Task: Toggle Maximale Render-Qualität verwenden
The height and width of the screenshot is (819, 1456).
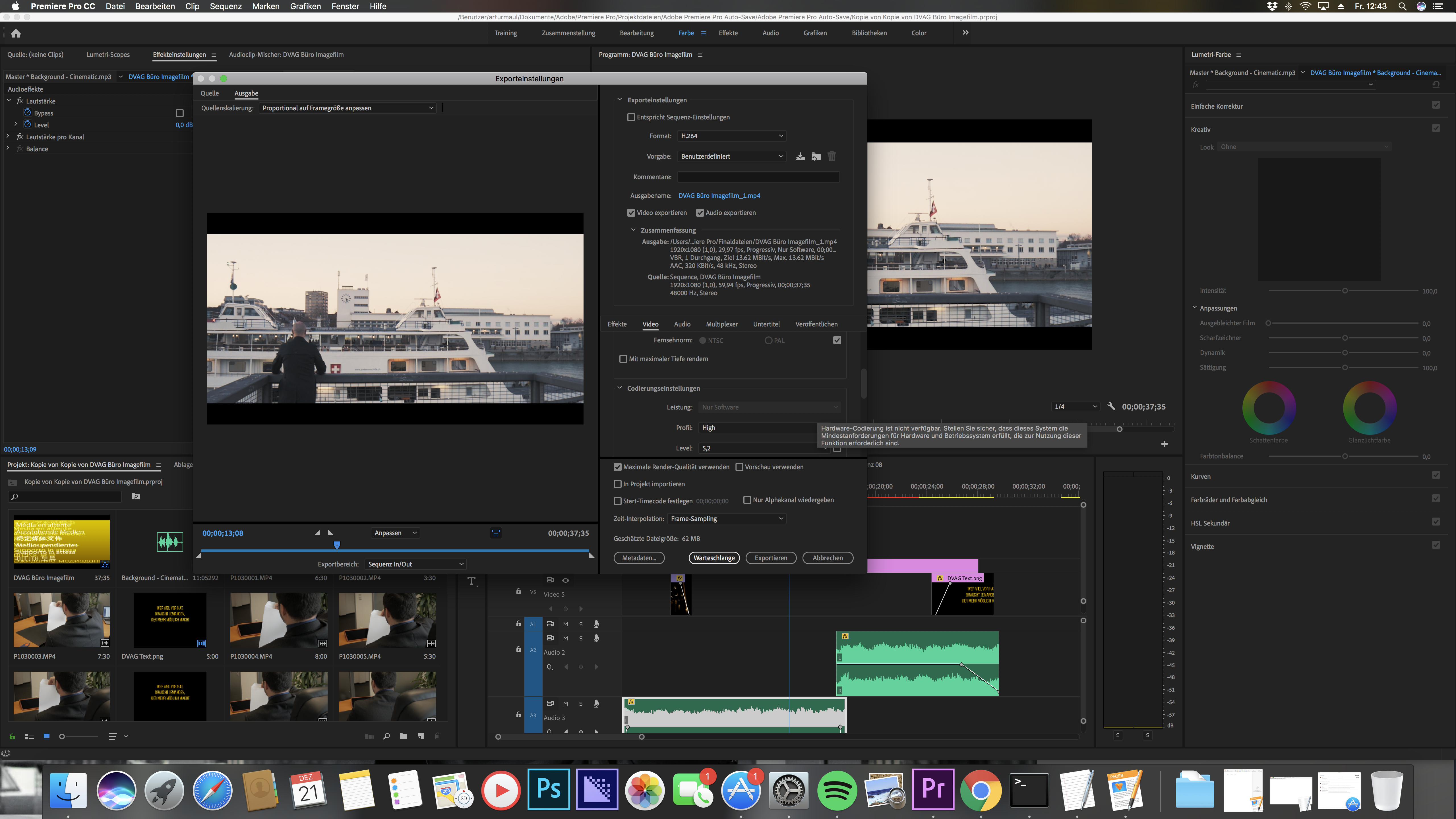Action: tap(618, 467)
